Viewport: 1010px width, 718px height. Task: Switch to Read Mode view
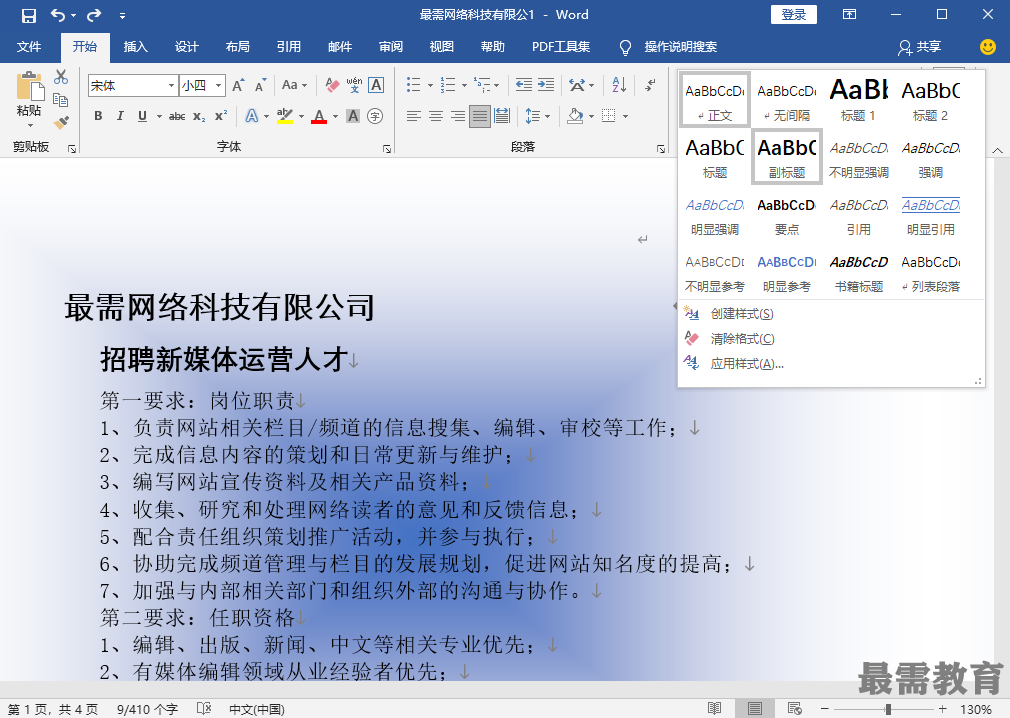click(714, 708)
